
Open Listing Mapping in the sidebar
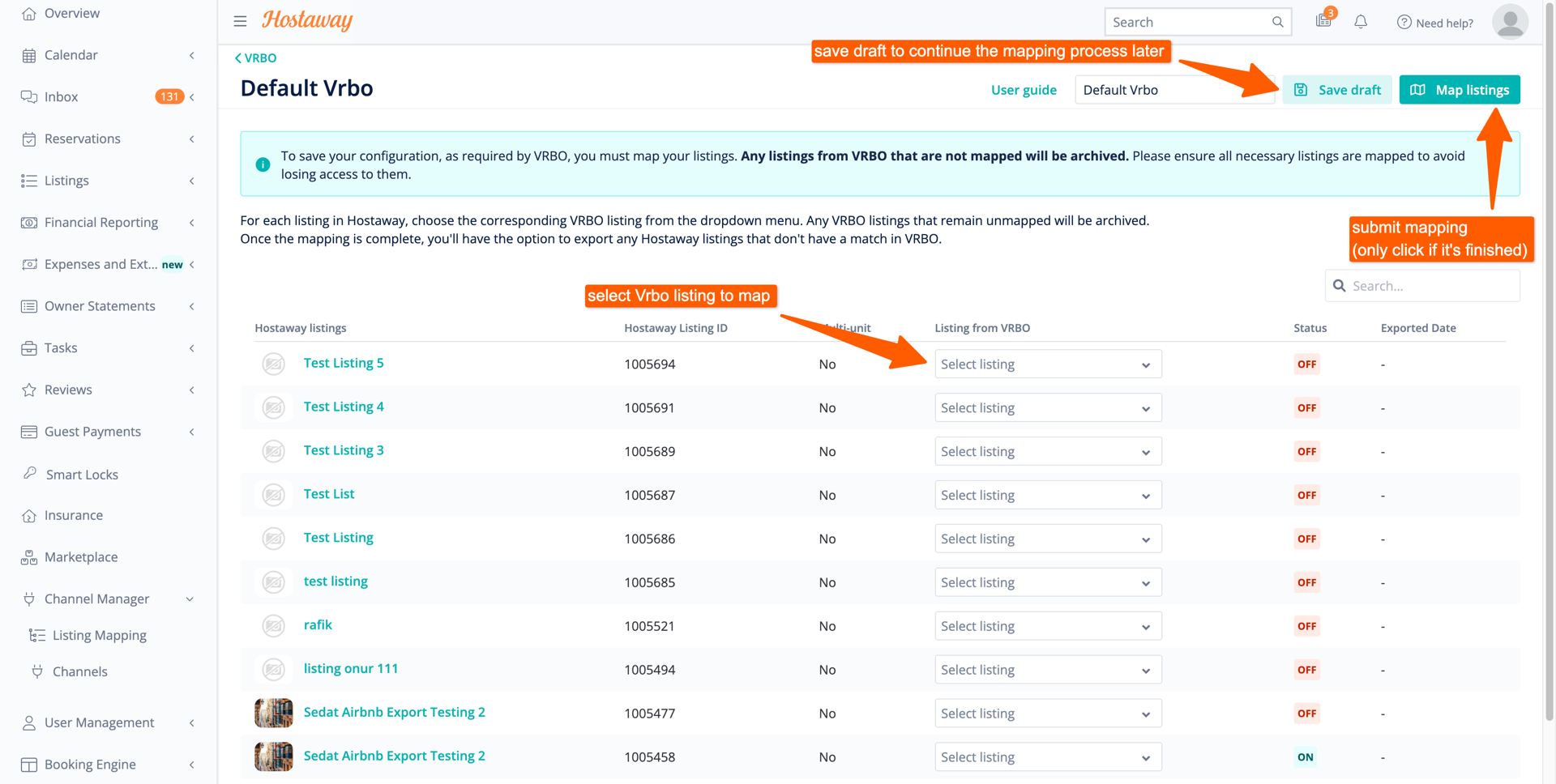click(x=100, y=636)
